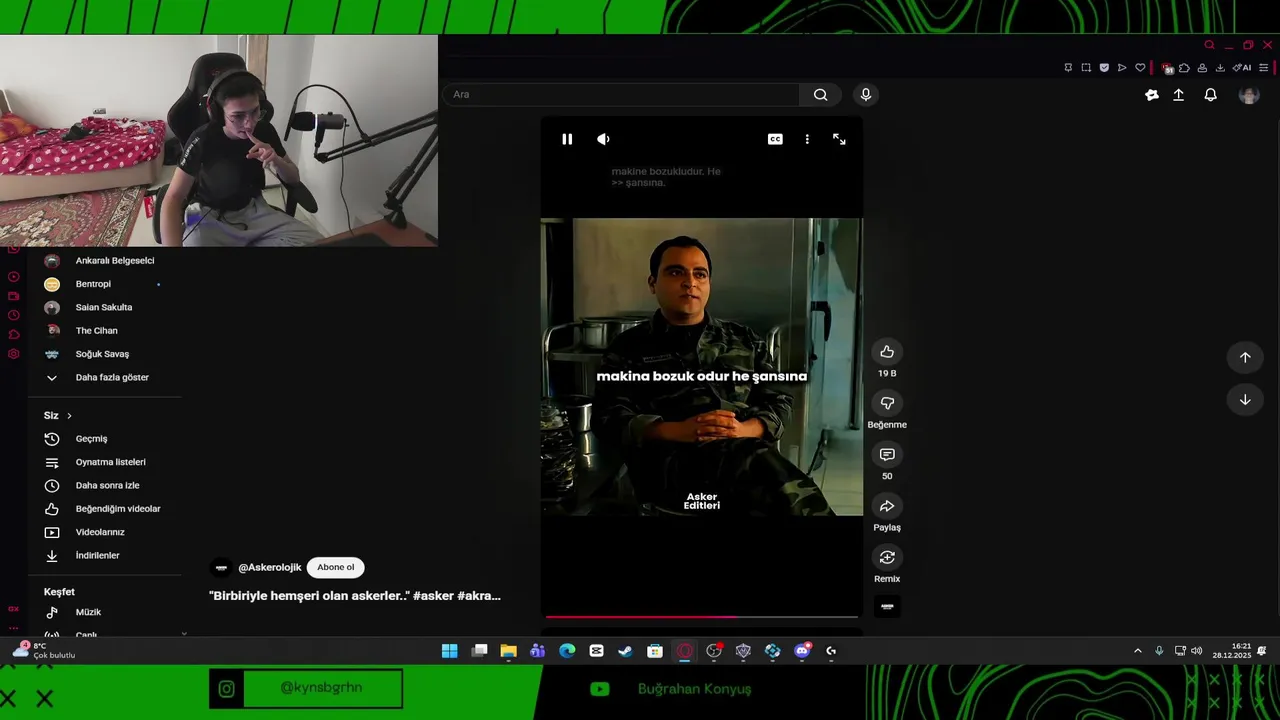Open Opera tab search magnifier
Screen dimensions: 1280x720
(1209, 45)
